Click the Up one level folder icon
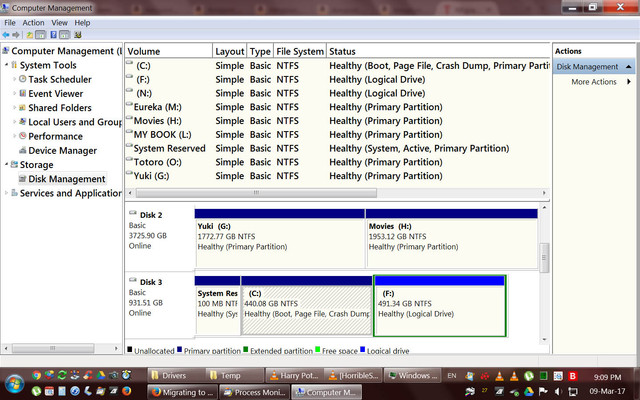 pyautogui.click(x=30, y=35)
